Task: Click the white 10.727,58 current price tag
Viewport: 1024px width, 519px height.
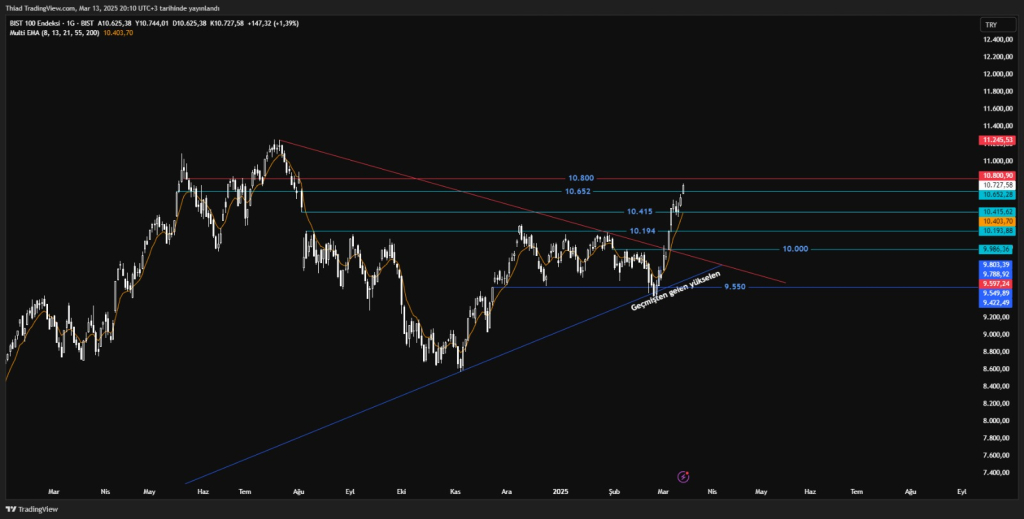Action: coord(997,185)
